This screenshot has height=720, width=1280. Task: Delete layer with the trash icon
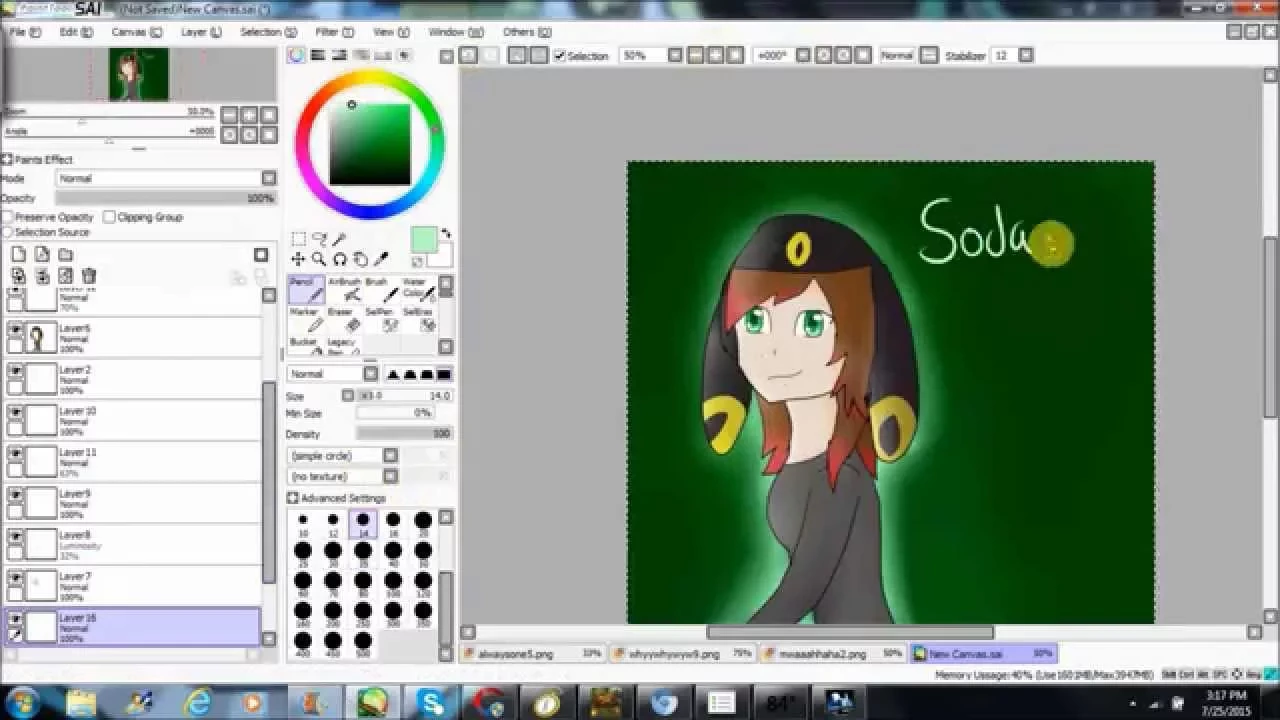click(x=89, y=276)
